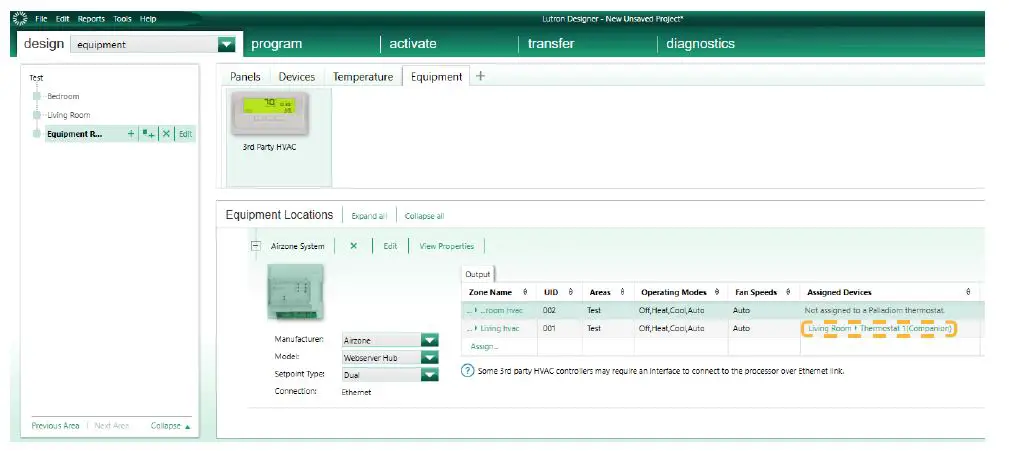
Task: Open the Setpoint Type dropdown
Action: (429, 374)
